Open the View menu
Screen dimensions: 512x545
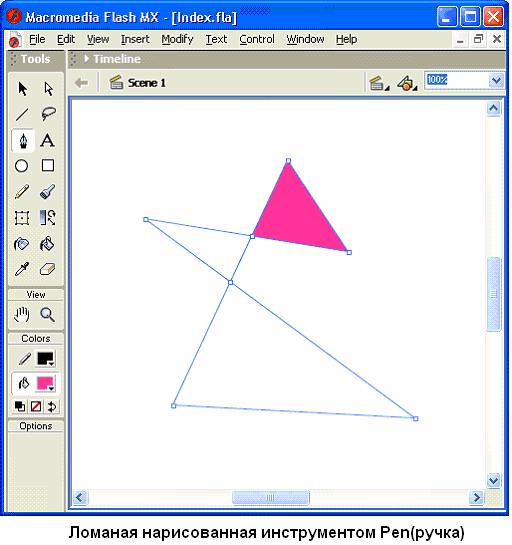(x=98, y=39)
